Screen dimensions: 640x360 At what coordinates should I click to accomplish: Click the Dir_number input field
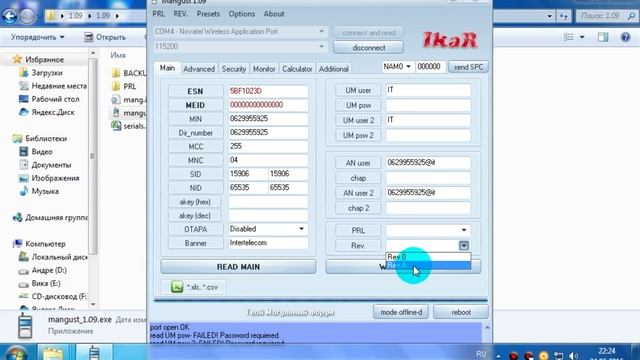click(268, 133)
